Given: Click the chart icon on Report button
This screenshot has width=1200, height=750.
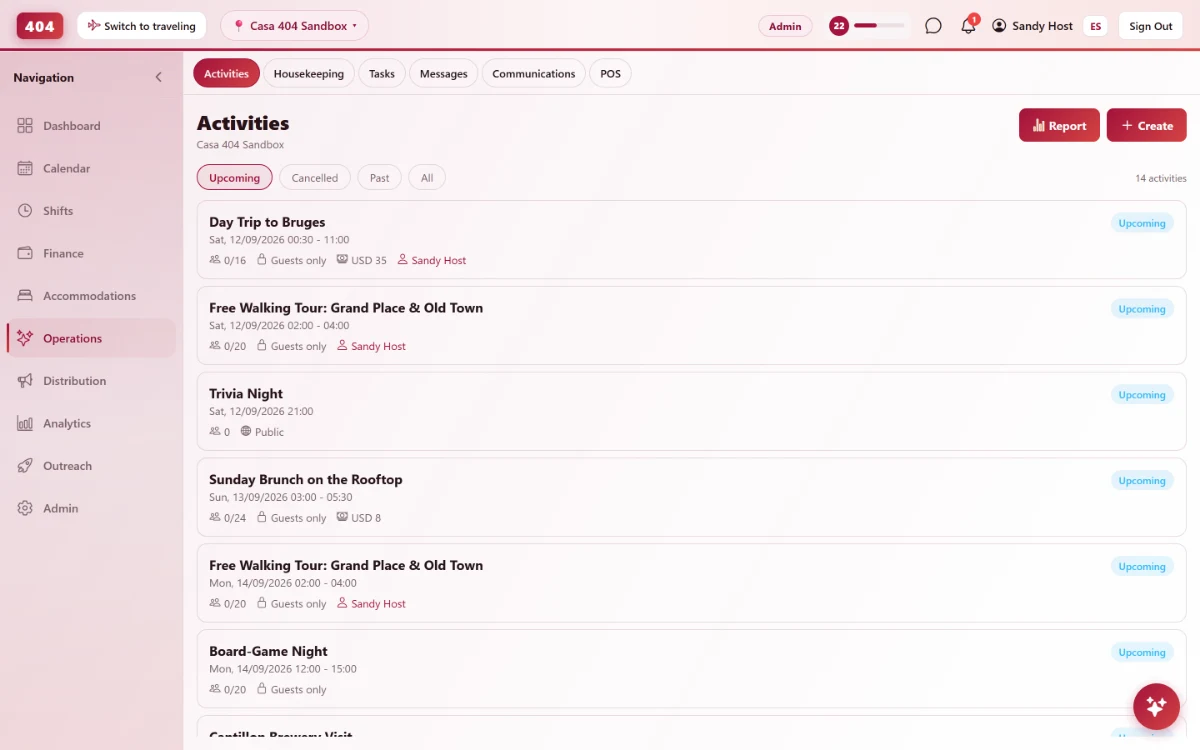Looking at the screenshot, I should coord(1039,126).
